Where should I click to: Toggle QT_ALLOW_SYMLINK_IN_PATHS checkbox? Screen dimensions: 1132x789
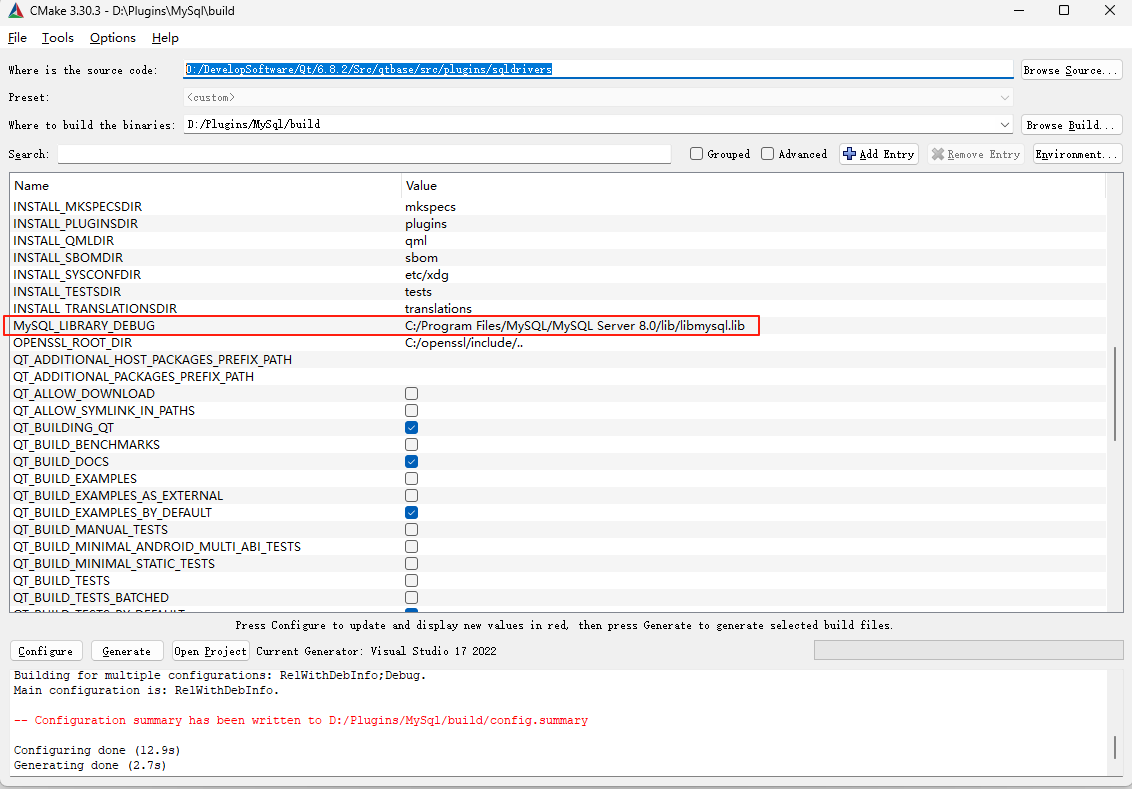(x=412, y=411)
